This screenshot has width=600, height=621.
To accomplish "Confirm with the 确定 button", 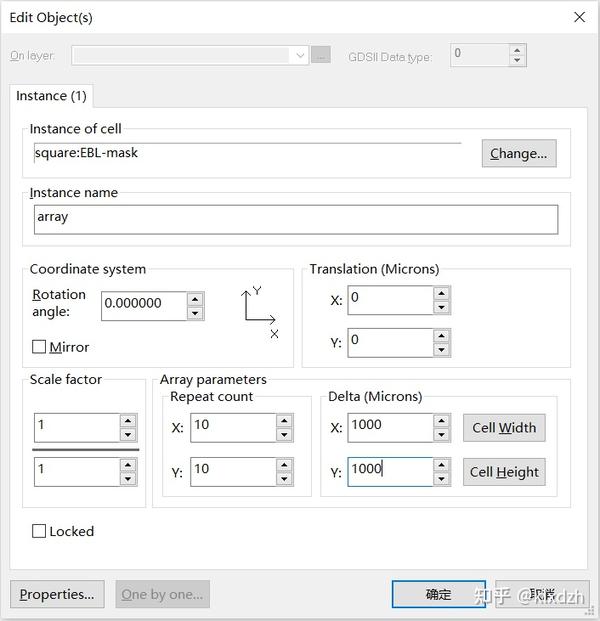I will pos(438,594).
